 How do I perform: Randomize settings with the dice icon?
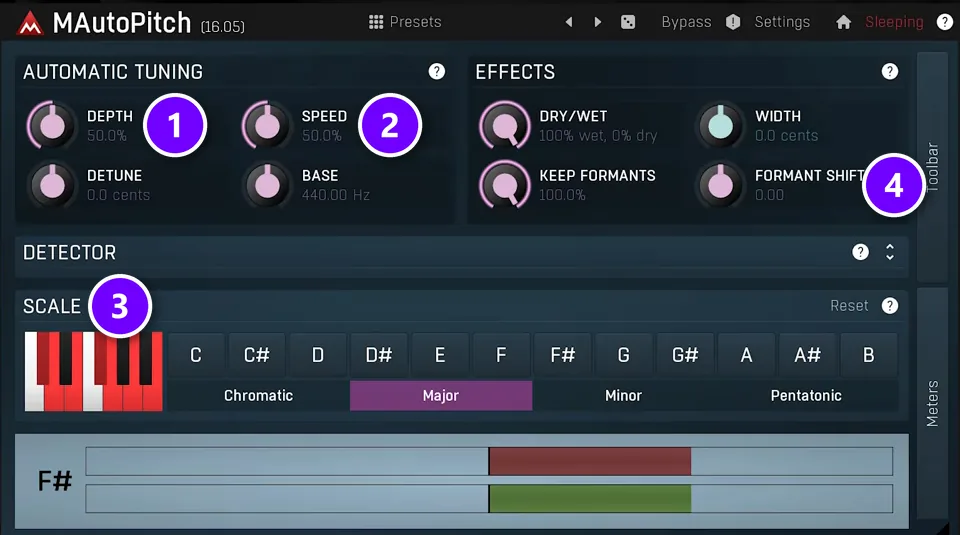628,22
